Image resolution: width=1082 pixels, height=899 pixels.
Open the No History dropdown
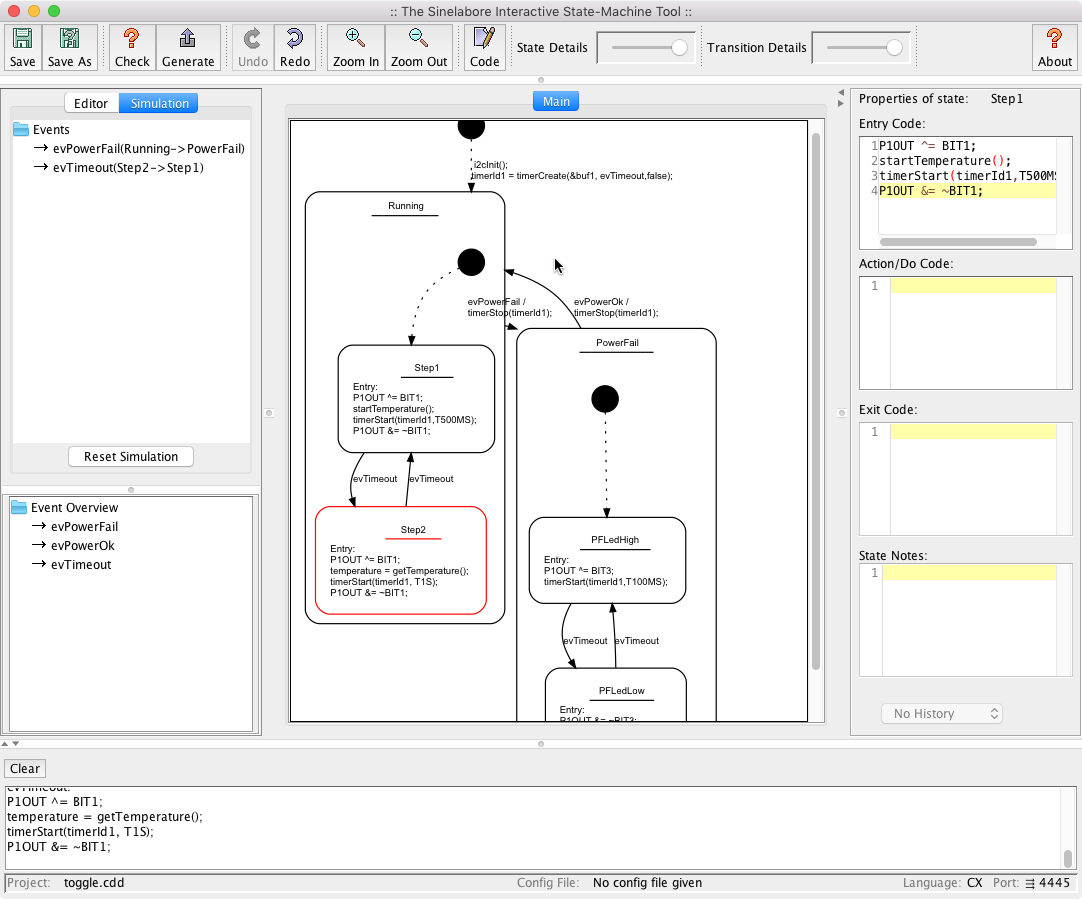pyautogui.click(x=941, y=713)
